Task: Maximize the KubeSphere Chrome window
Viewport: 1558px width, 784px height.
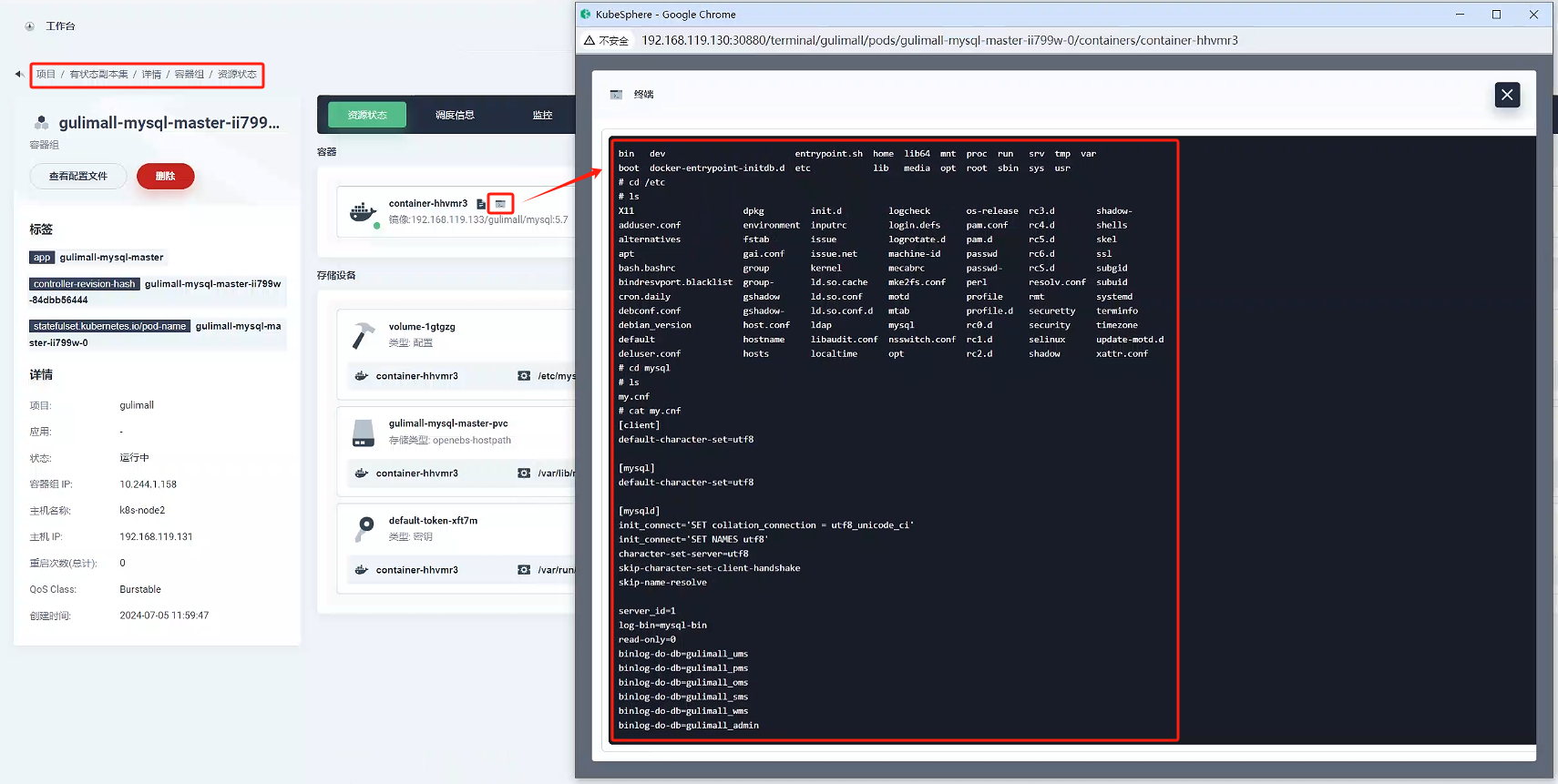Action: [1496, 15]
